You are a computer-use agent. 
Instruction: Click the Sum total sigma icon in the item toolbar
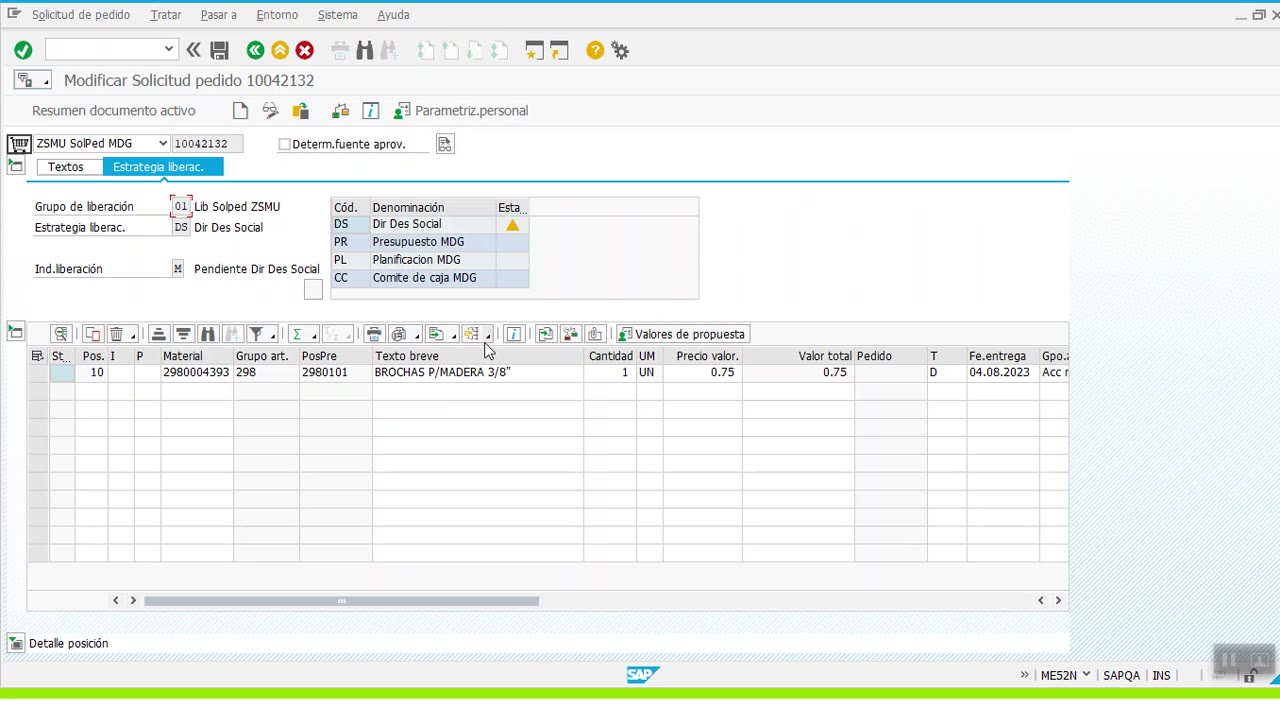297,334
